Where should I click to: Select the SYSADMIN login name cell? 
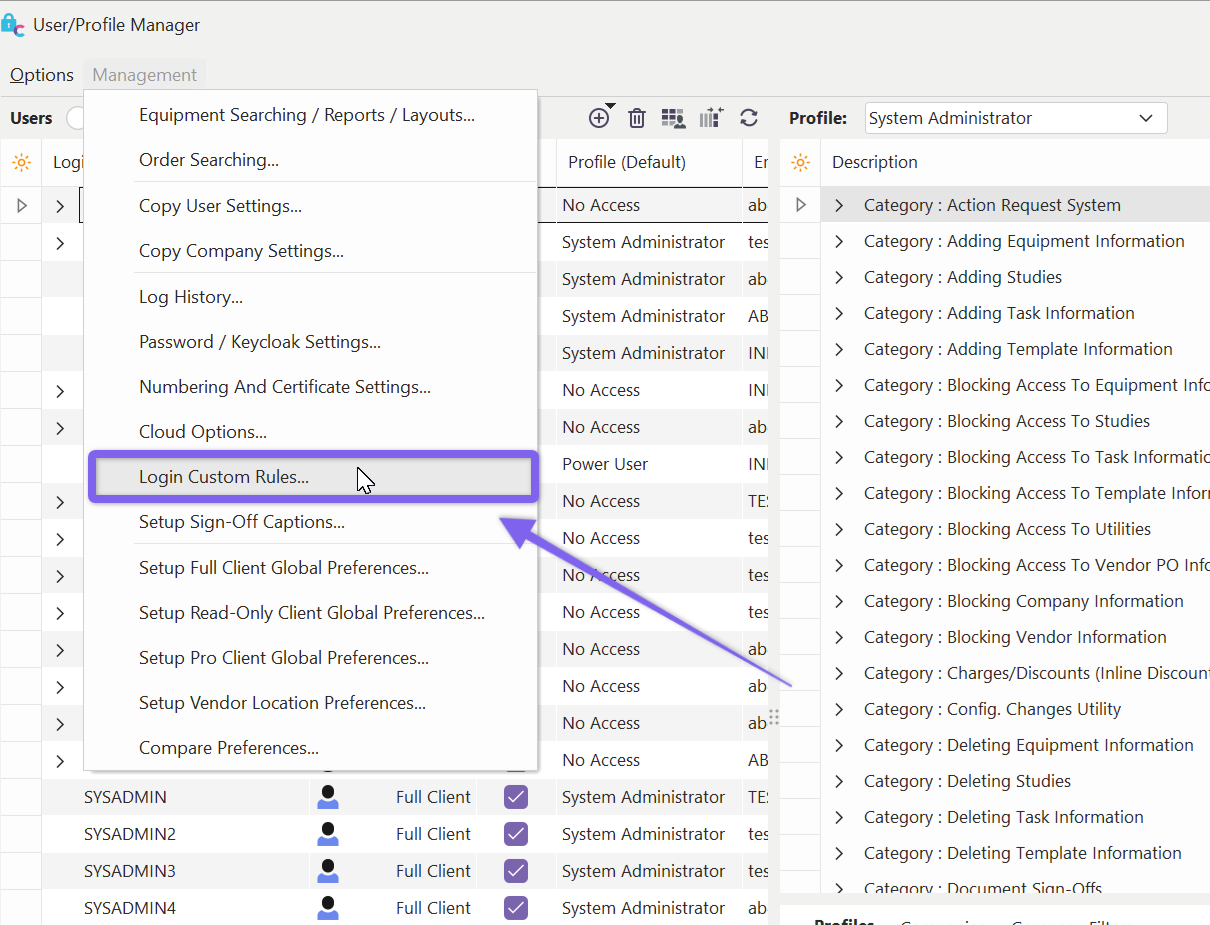click(125, 797)
